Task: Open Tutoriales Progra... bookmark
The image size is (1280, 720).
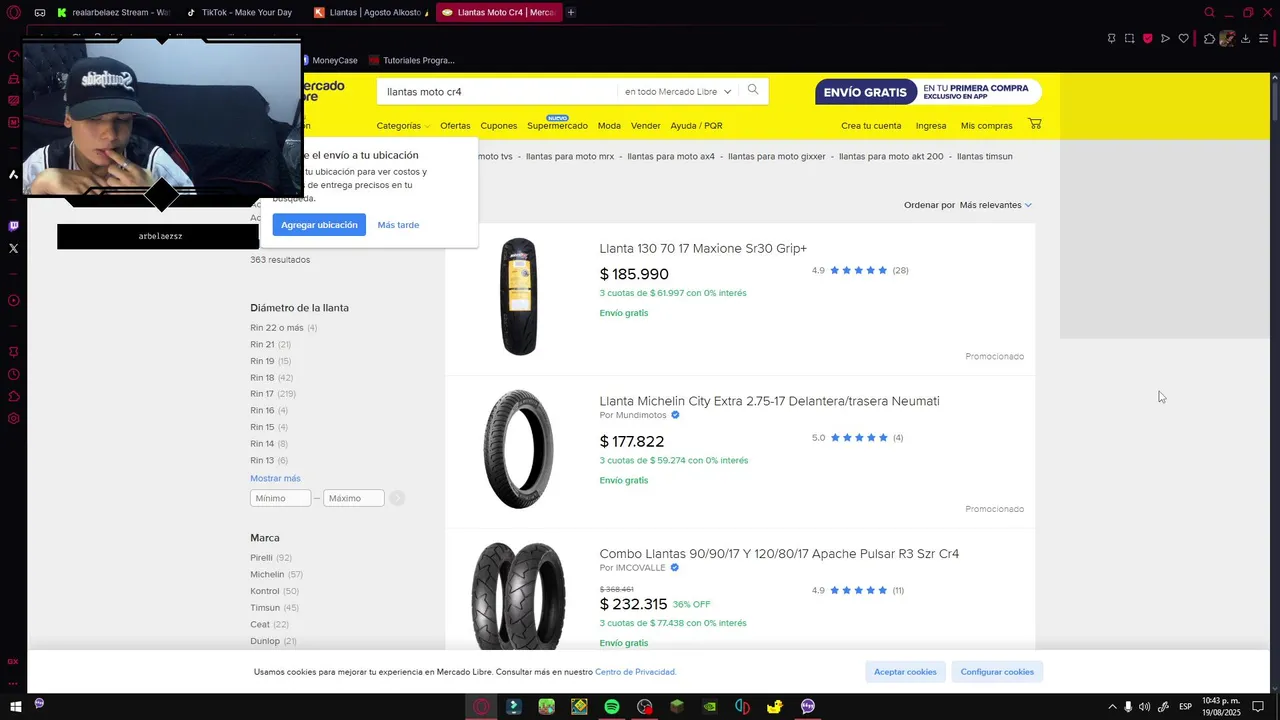Action: coord(411,60)
